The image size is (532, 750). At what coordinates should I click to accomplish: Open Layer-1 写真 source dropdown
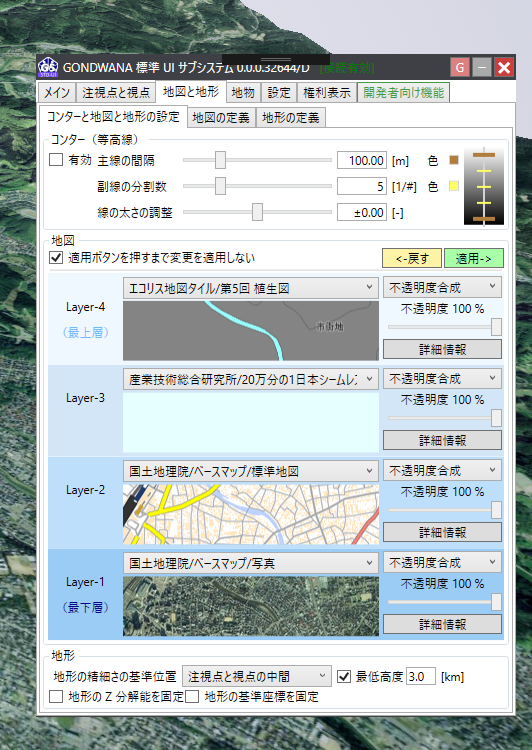pyautogui.click(x=251, y=563)
